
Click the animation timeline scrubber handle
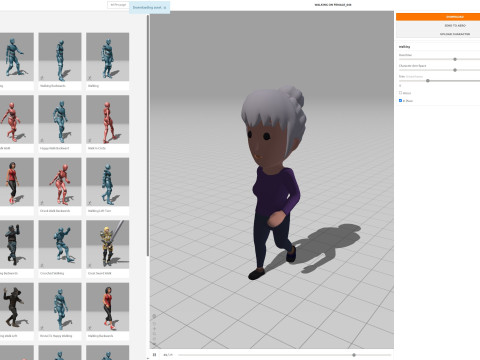(354, 355)
